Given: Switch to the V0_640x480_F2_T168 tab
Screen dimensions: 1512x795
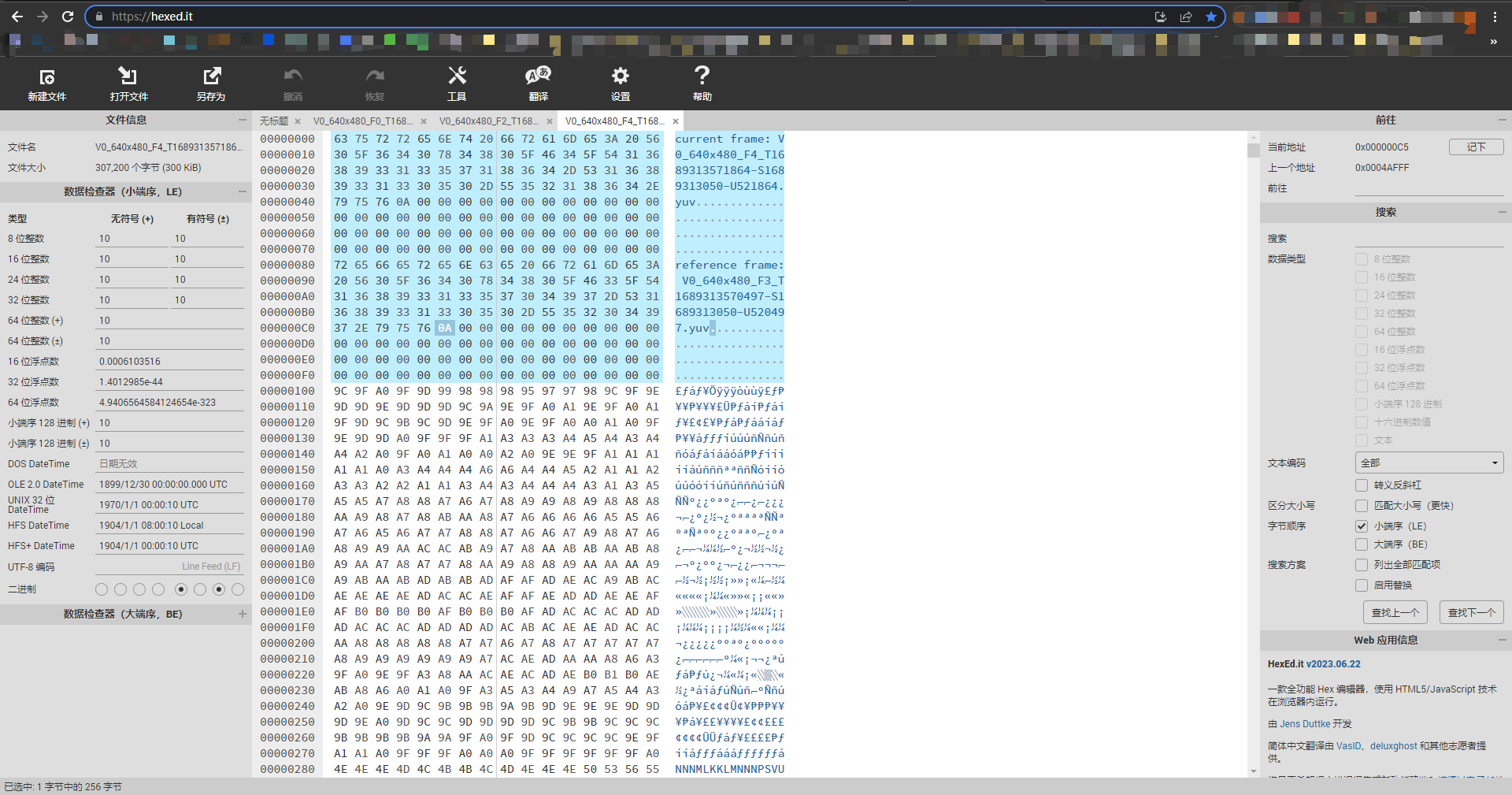Looking at the screenshot, I should (489, 121).
